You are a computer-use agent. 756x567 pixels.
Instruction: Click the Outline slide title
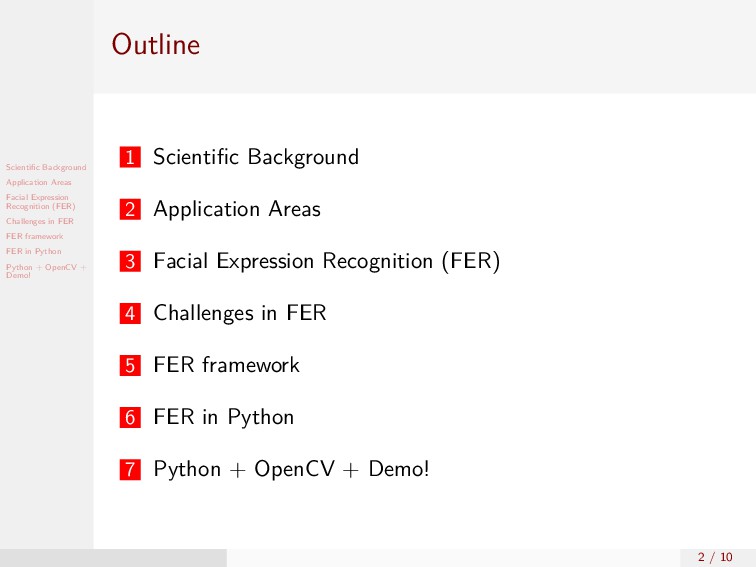(x=156, y=44)
